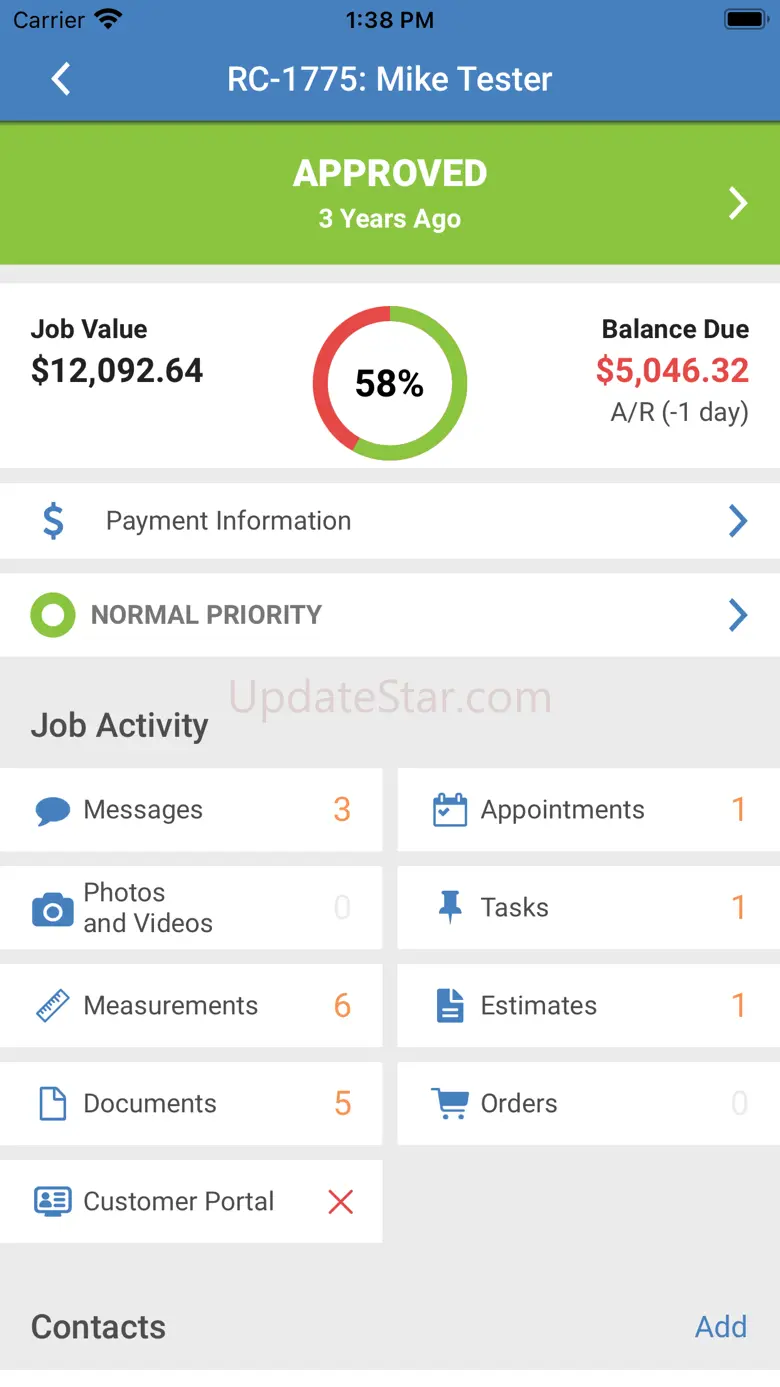Tap the 58% payment progress ring
780x1387 pixels.
point(390,383)
